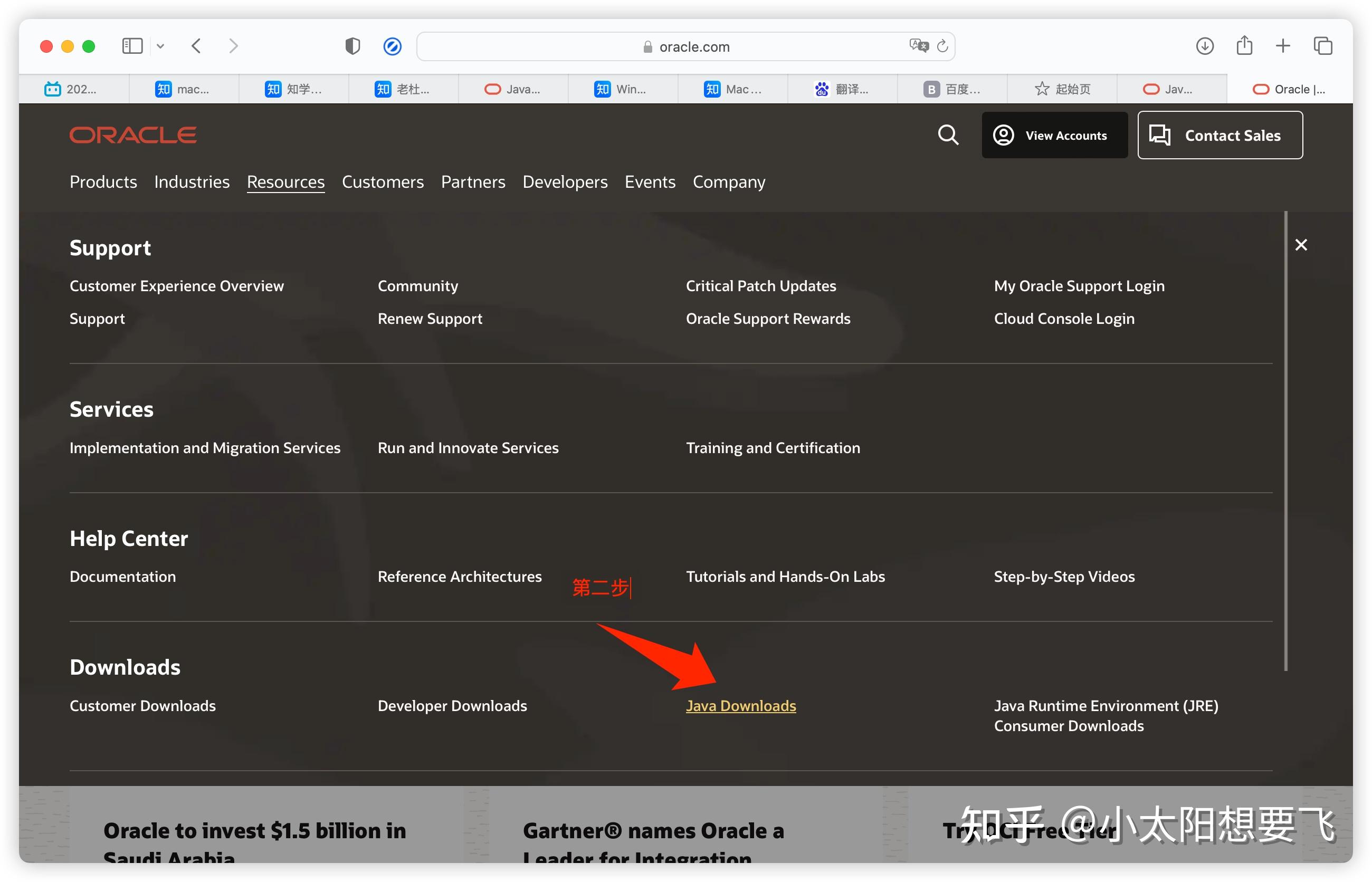Click View Accounts button

click(x=1054, y=135)
